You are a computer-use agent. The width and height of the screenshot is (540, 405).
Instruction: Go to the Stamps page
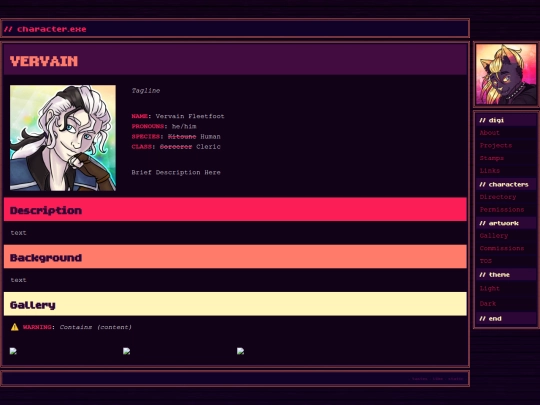click(491, 158)
